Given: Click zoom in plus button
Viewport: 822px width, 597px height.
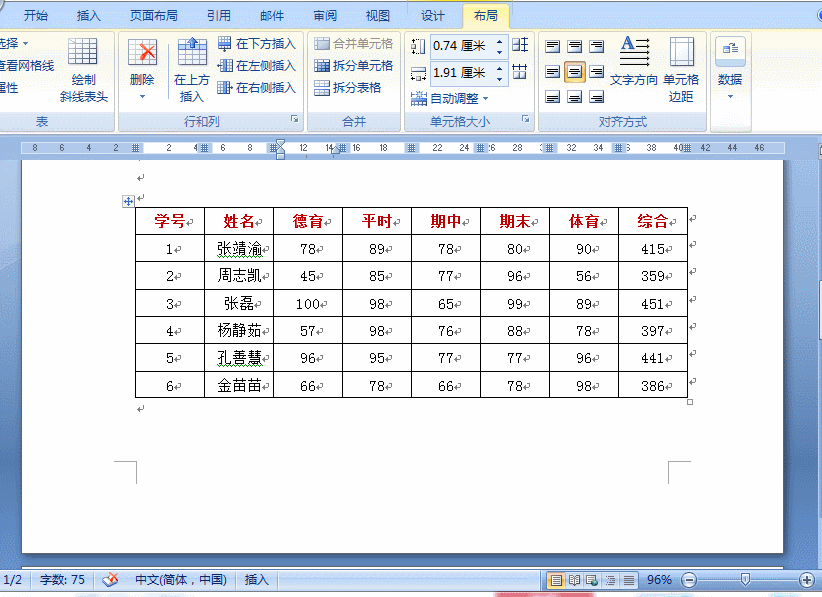Looking at the screenshot, I should coord(806,580).
